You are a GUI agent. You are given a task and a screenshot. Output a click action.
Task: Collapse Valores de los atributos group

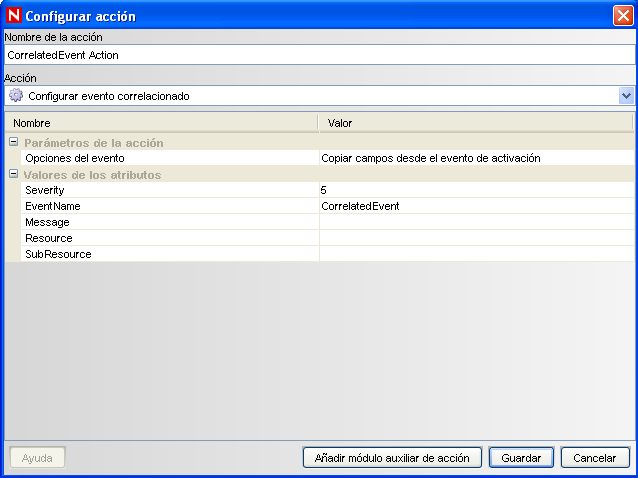[13, 174]
